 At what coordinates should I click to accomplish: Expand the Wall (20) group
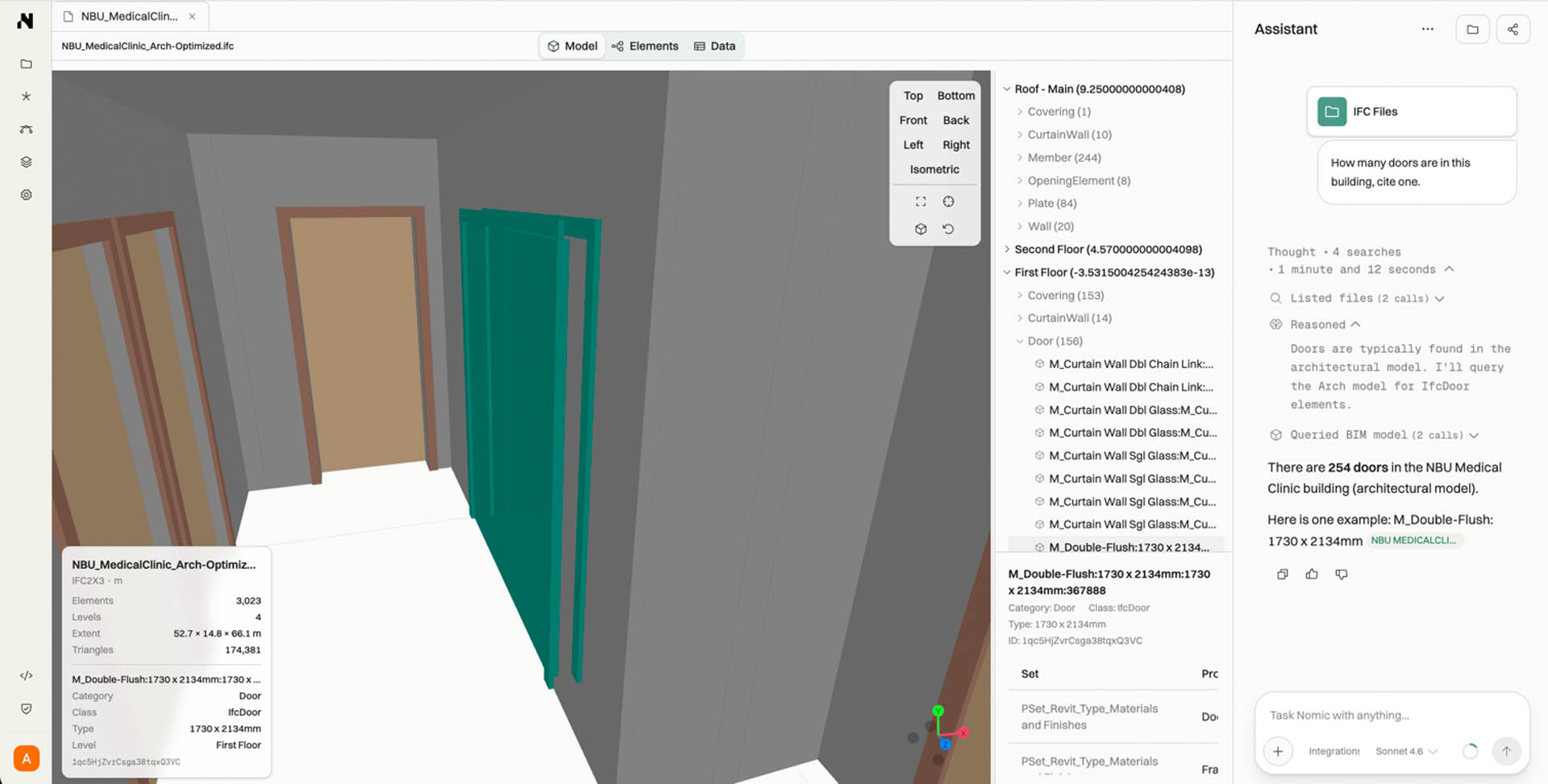[1020, 226]
